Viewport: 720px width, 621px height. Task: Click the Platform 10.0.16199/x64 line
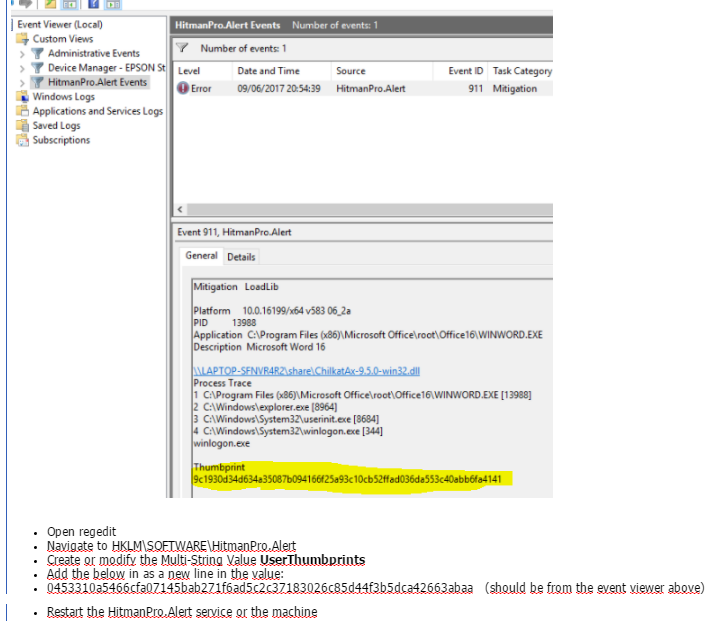pos(272,310)
